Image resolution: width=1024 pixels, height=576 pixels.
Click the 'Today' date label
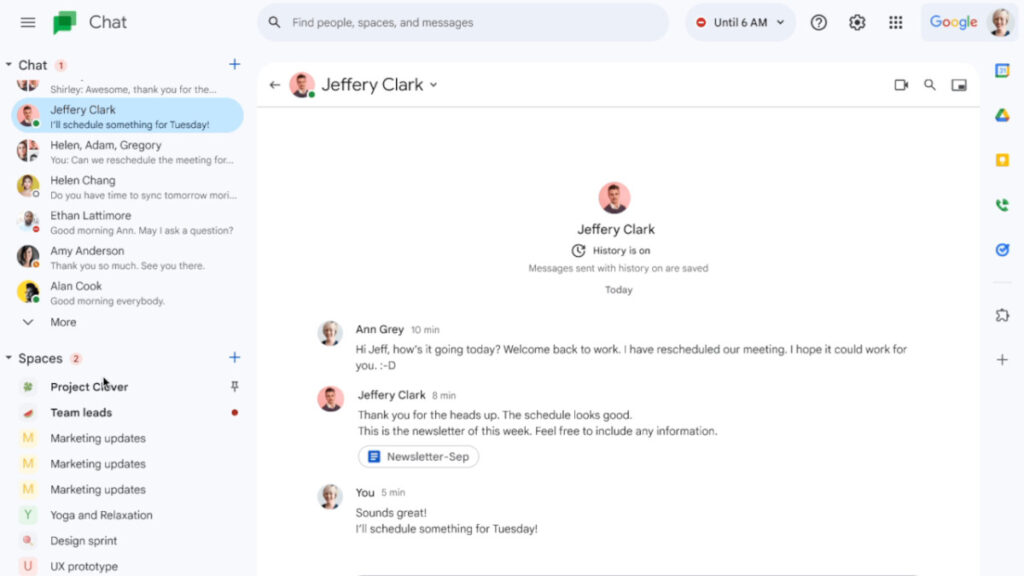pyautogui.click(x=618, y=290)
